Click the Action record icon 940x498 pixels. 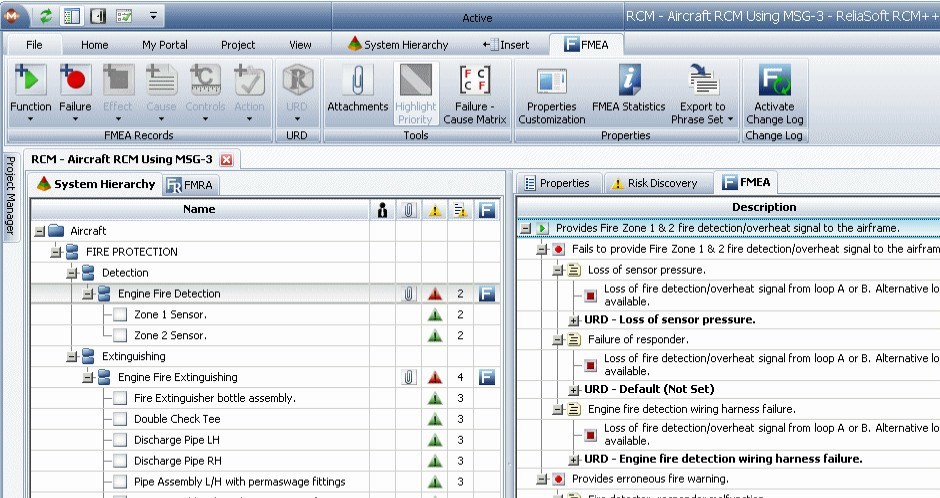point(249,80)
